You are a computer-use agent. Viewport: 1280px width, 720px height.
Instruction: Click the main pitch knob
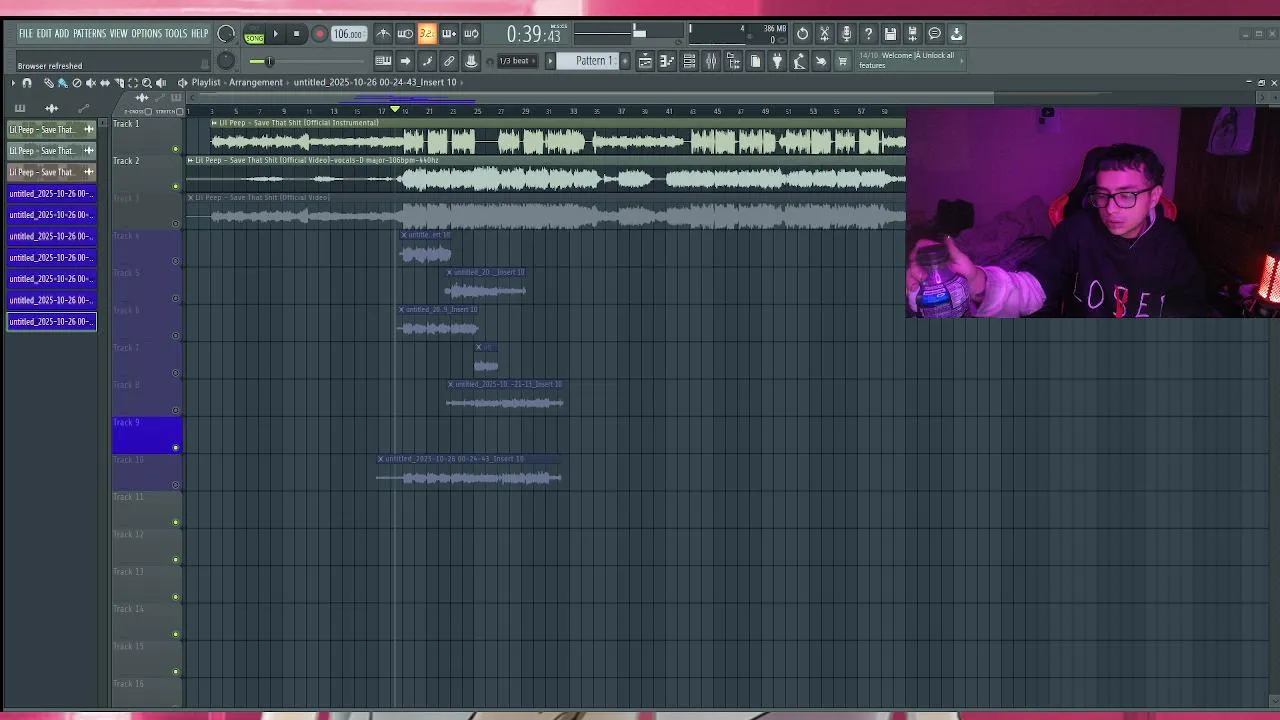226,60
